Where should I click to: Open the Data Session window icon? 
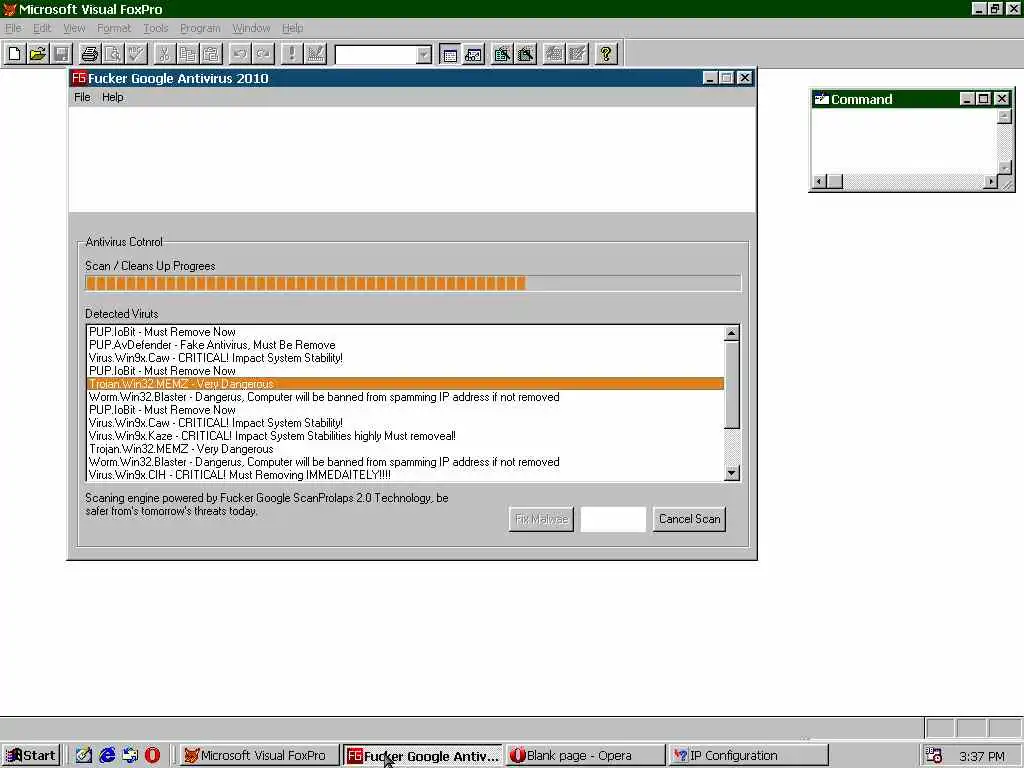pos(473,54)
